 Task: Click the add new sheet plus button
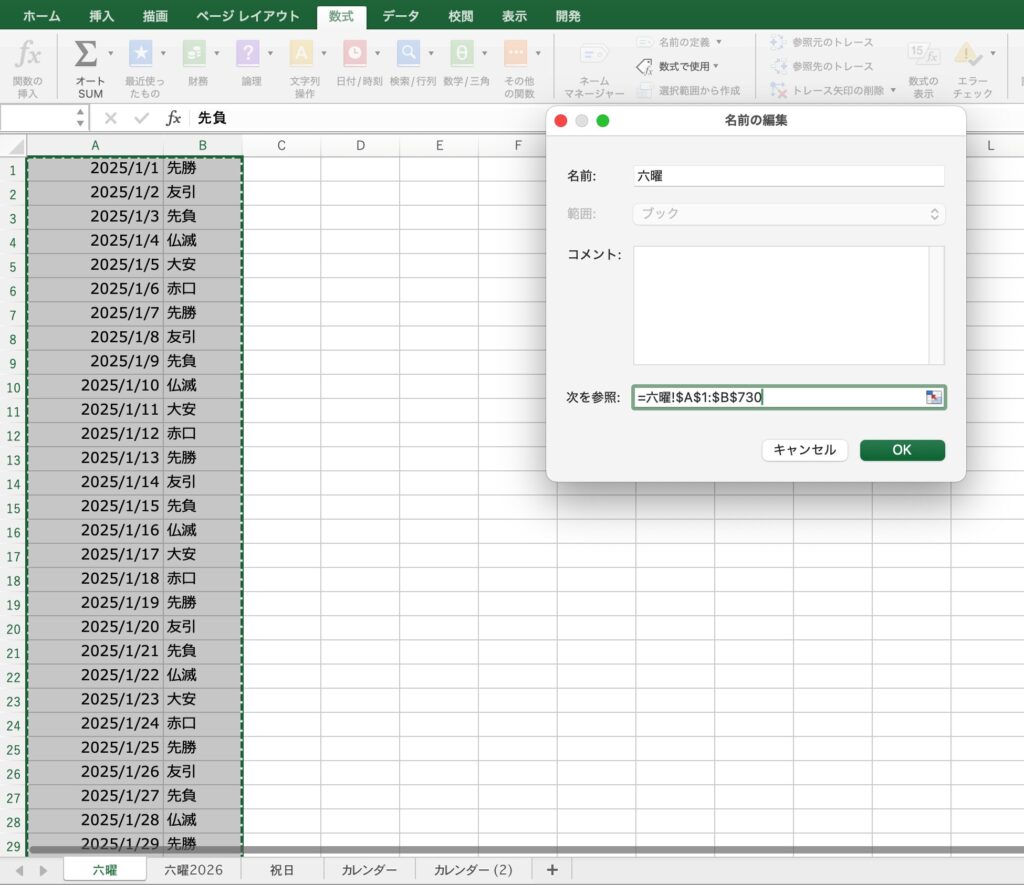click(551, 870)
